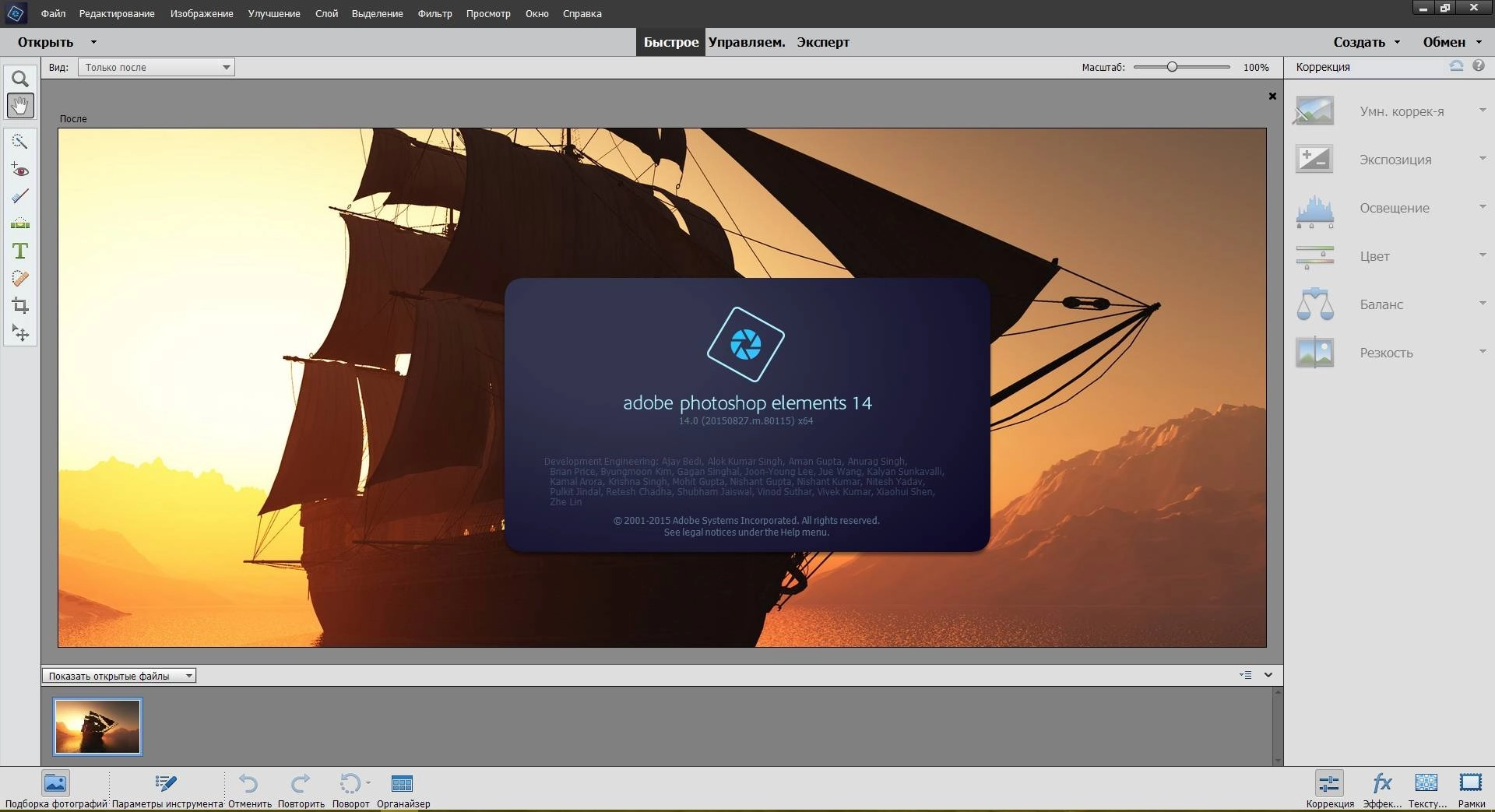
Task: Expand the Резкость adjustment
Action: (1483, 352)
